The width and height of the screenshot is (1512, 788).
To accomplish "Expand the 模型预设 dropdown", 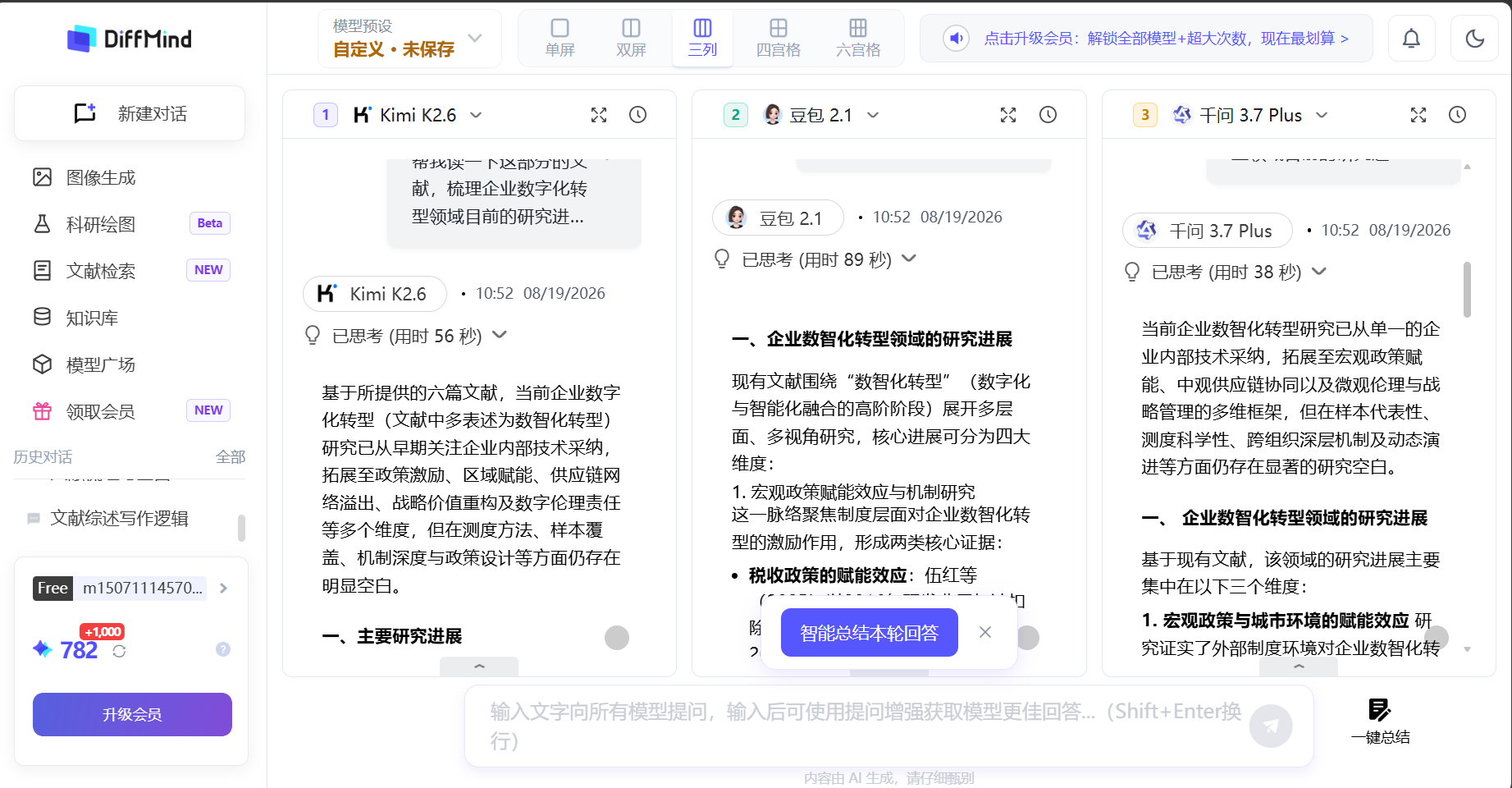I will click(409, 39).
